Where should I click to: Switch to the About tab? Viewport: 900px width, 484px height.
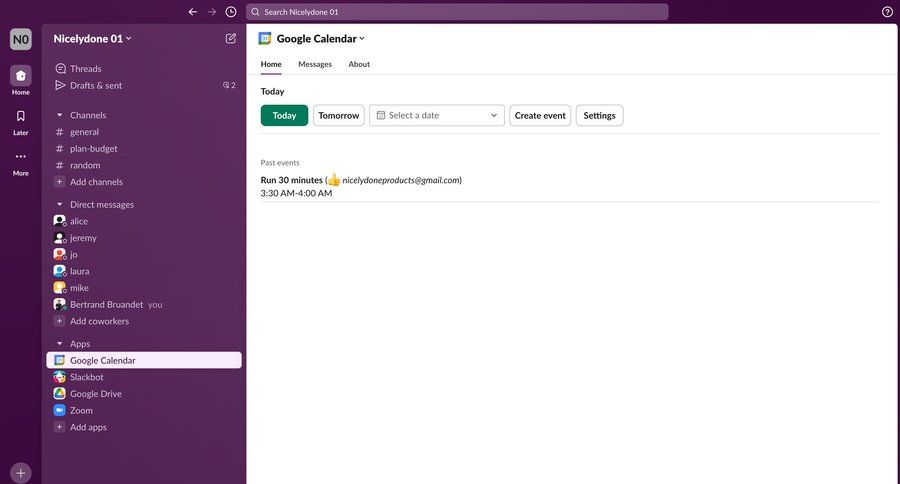point(359,64)
